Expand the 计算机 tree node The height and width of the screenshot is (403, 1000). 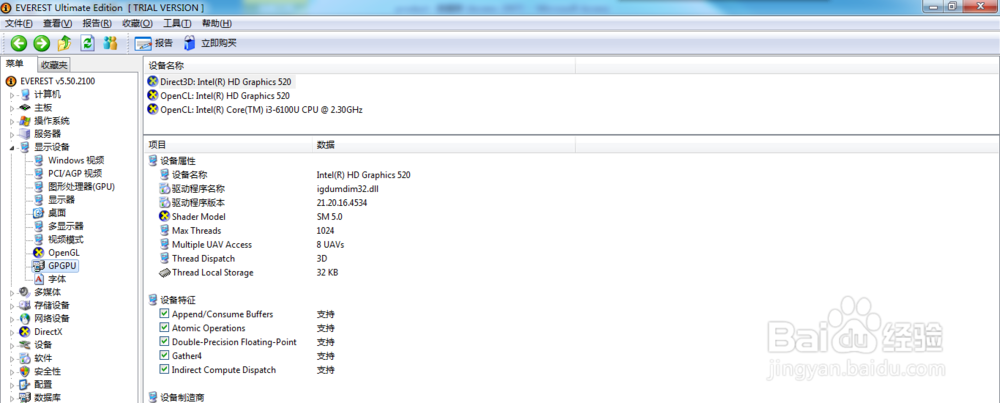pos(11,95)
